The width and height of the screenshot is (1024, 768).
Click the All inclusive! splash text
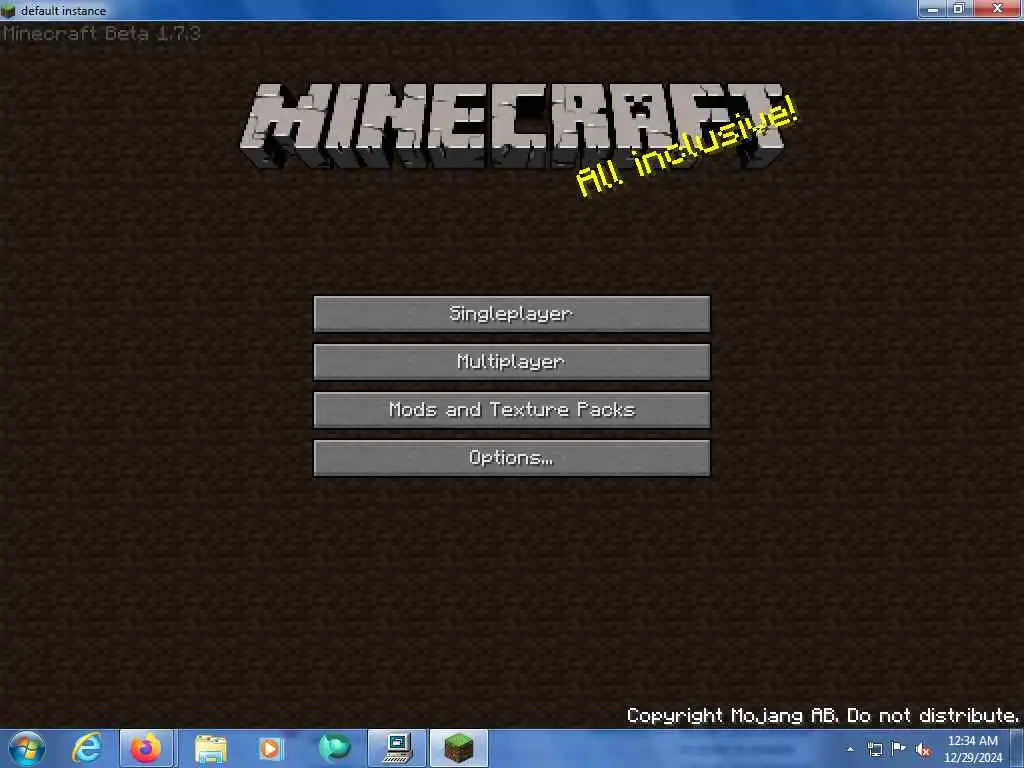click(x=687, y=146)
